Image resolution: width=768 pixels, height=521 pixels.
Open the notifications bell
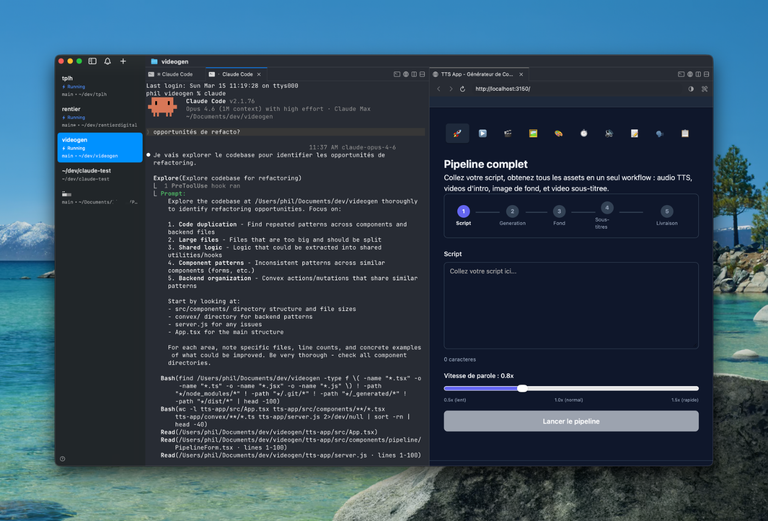pos(107,61)
